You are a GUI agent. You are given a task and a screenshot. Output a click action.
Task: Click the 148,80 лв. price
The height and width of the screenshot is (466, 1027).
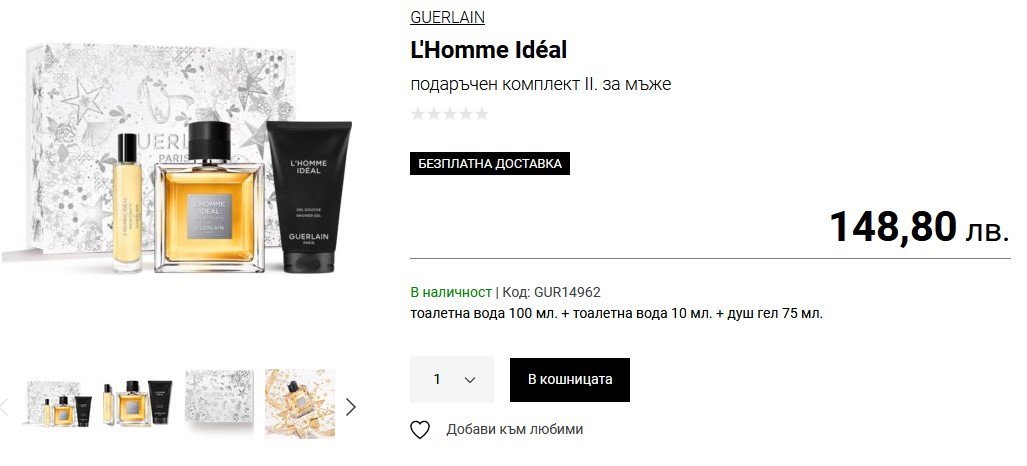(x=920, y=227)
